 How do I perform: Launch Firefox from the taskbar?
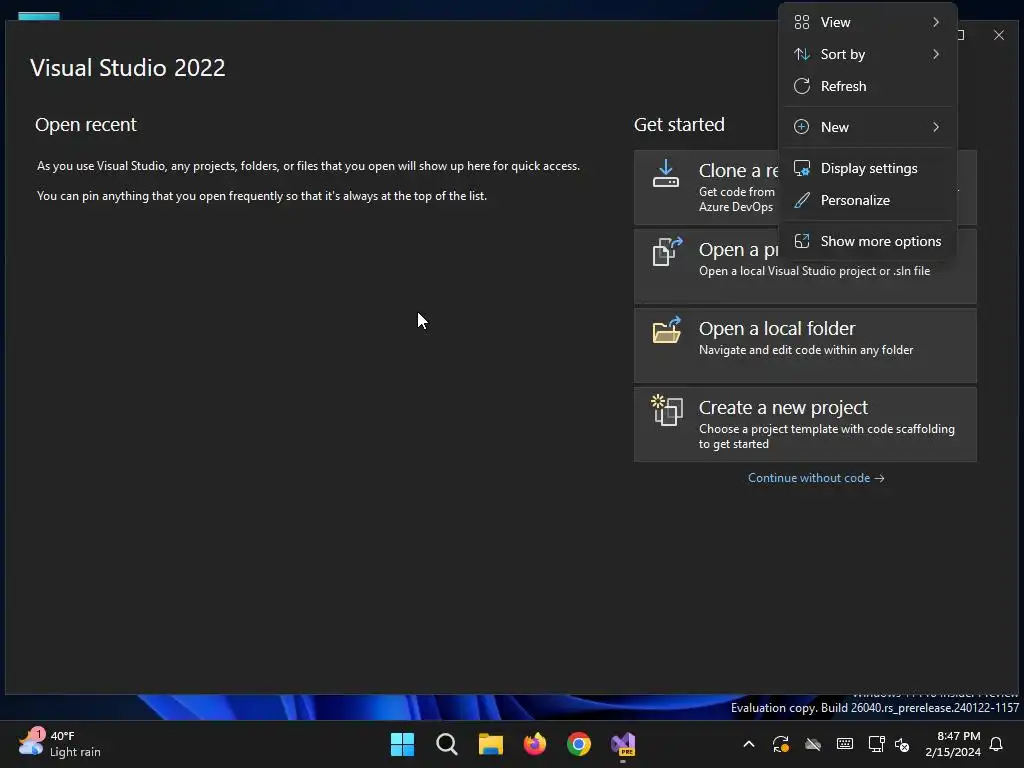[535, 744]
